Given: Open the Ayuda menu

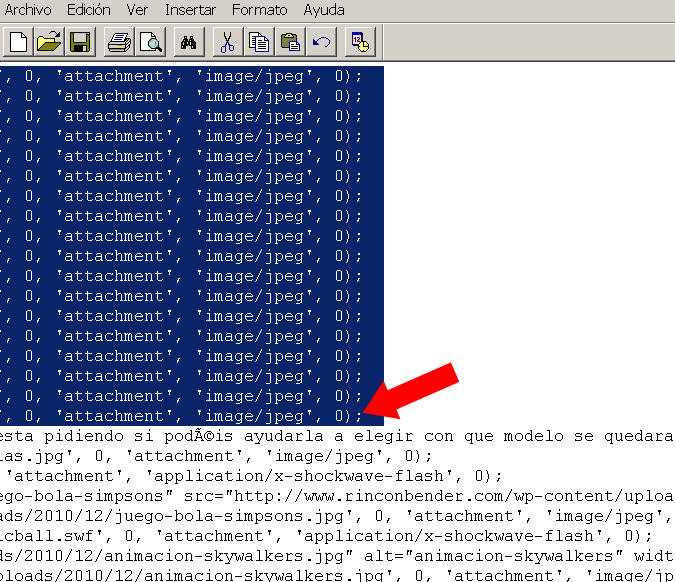Looking at the screenshot, I should tap(323, 10).
